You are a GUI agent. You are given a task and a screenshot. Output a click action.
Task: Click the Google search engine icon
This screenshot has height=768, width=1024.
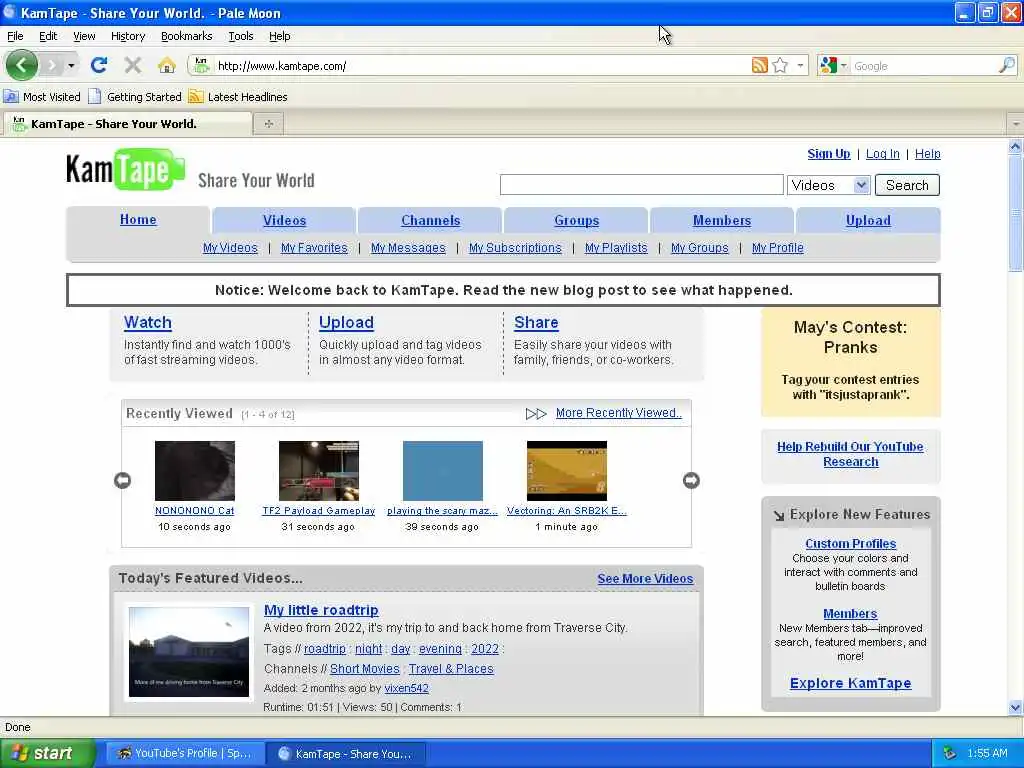coord(828,65)
